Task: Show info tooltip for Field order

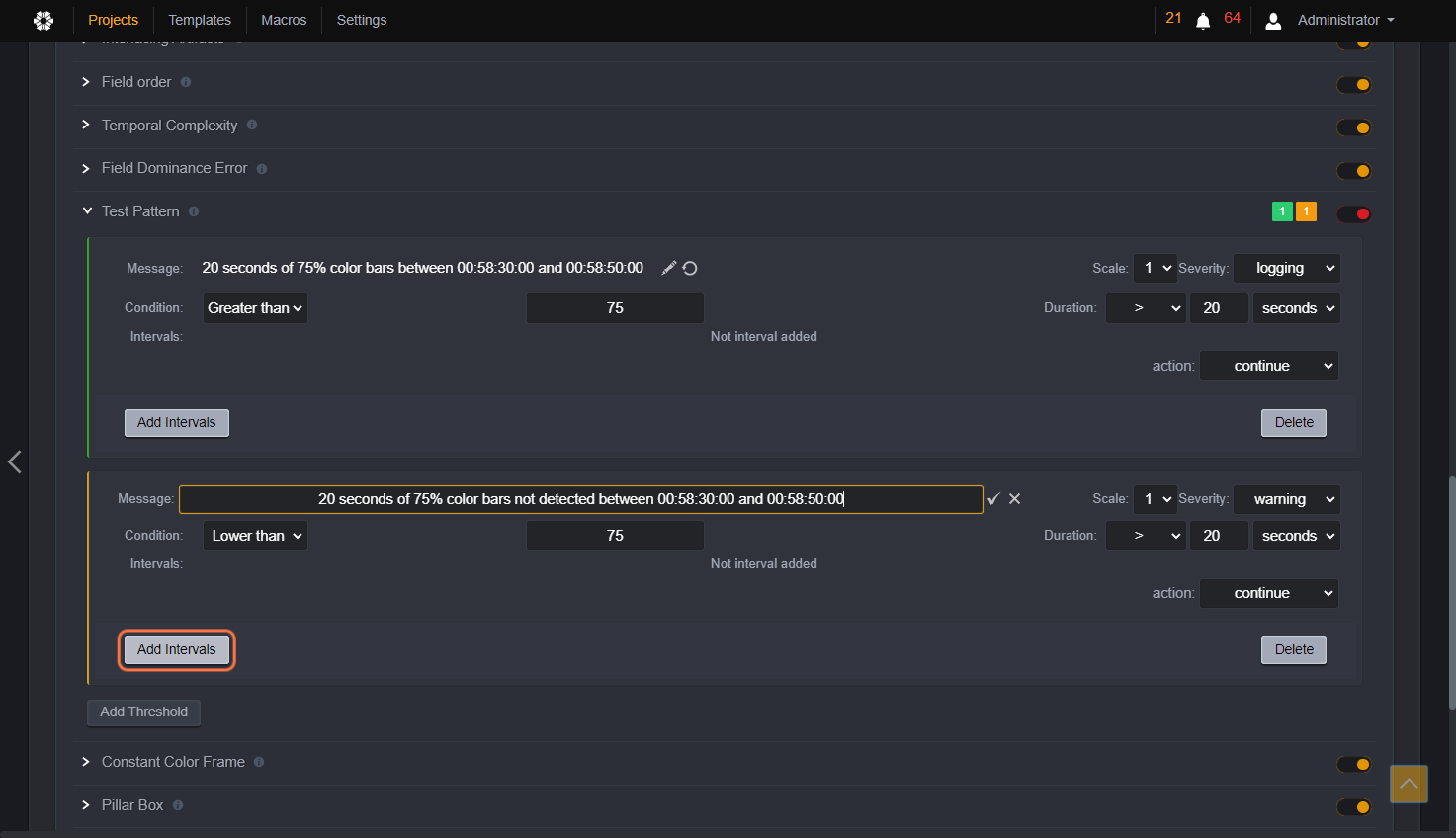Action: (186, 82)
